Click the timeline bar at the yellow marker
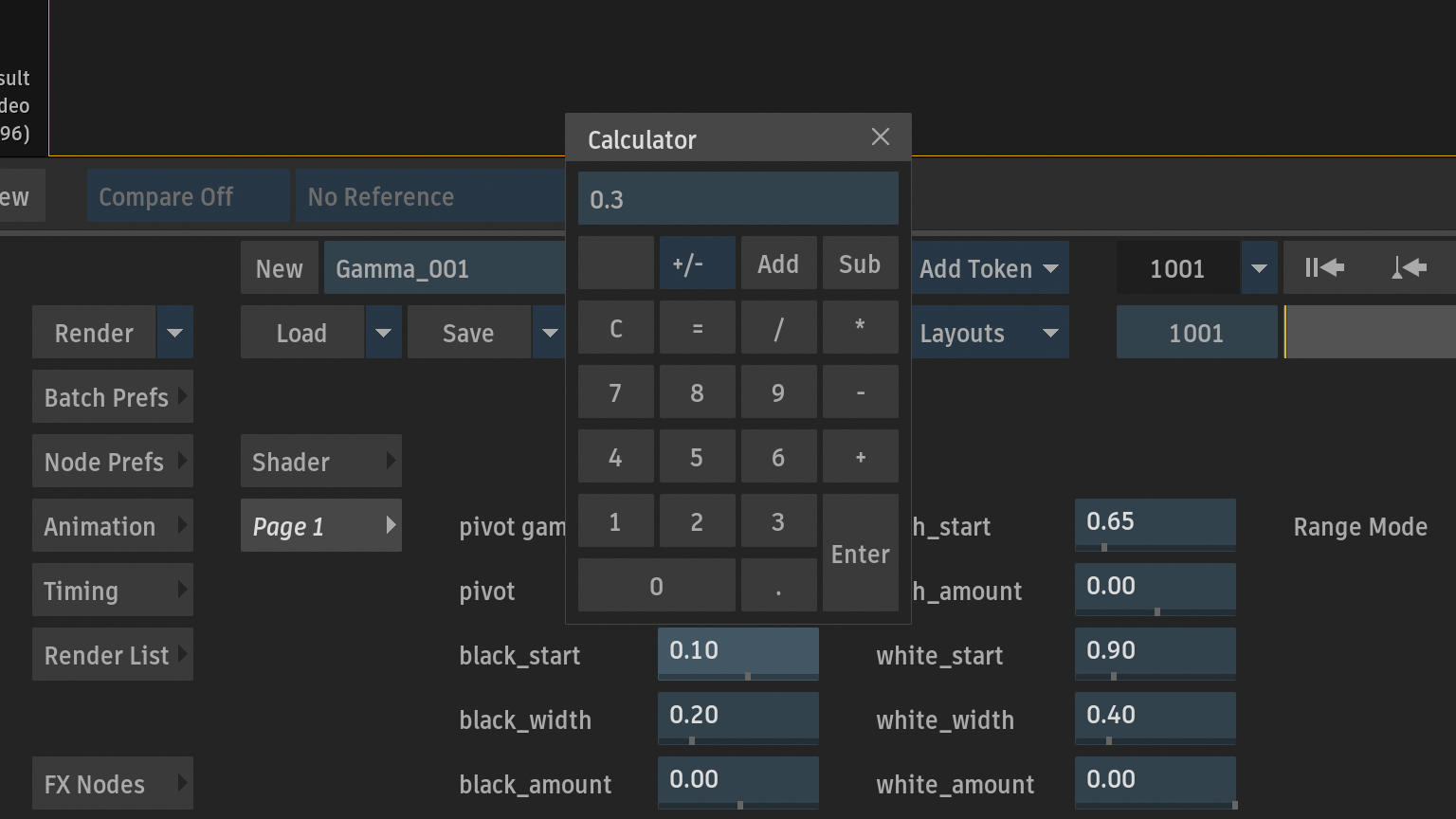 coord(1286,333)
